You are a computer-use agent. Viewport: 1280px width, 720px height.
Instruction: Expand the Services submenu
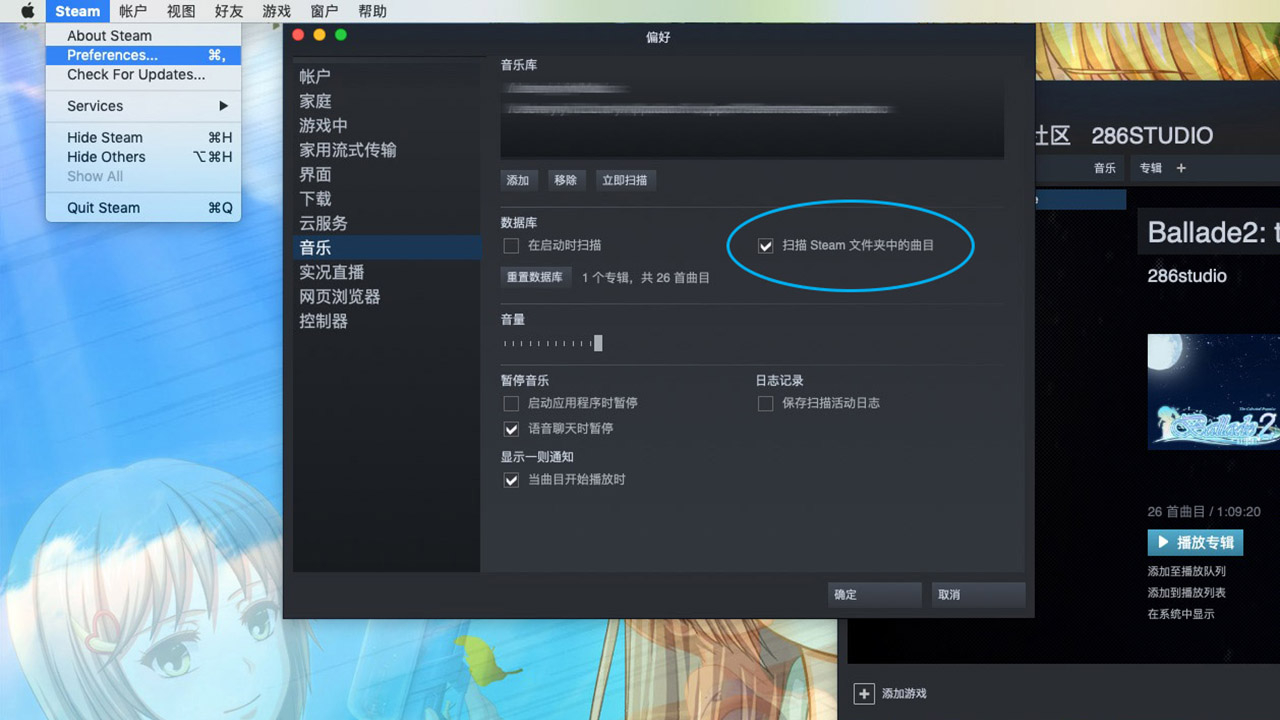[x=94, y=105]
